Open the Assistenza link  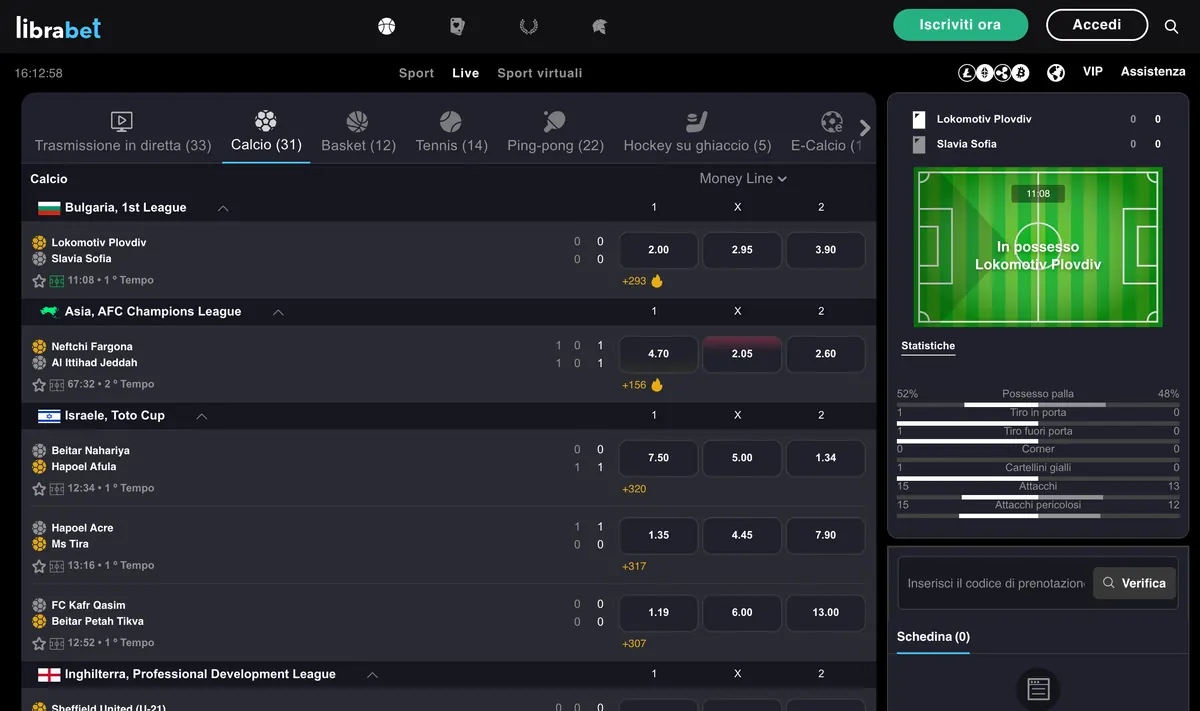[1153, 72]
